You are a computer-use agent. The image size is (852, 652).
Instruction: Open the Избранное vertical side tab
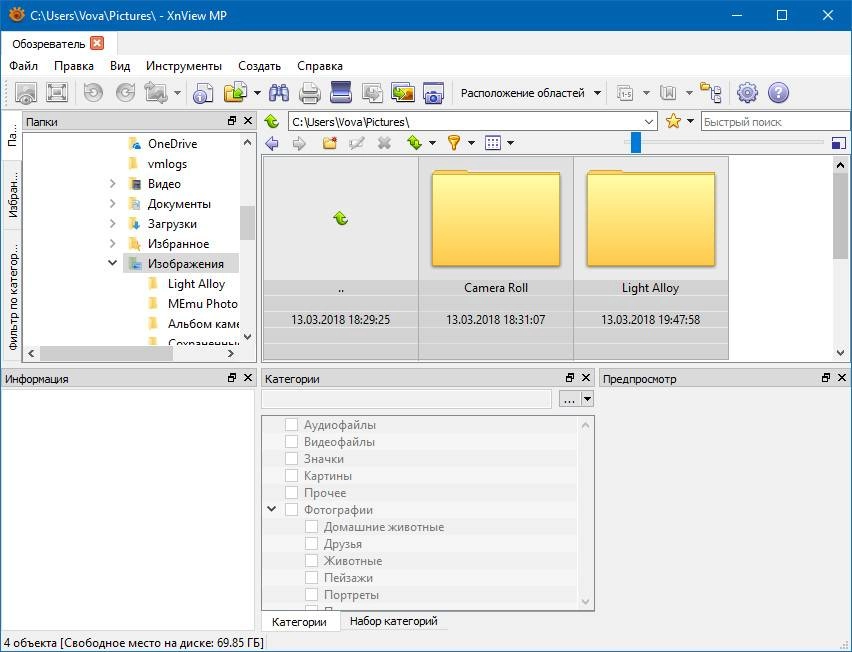click(x=12, y=195)
